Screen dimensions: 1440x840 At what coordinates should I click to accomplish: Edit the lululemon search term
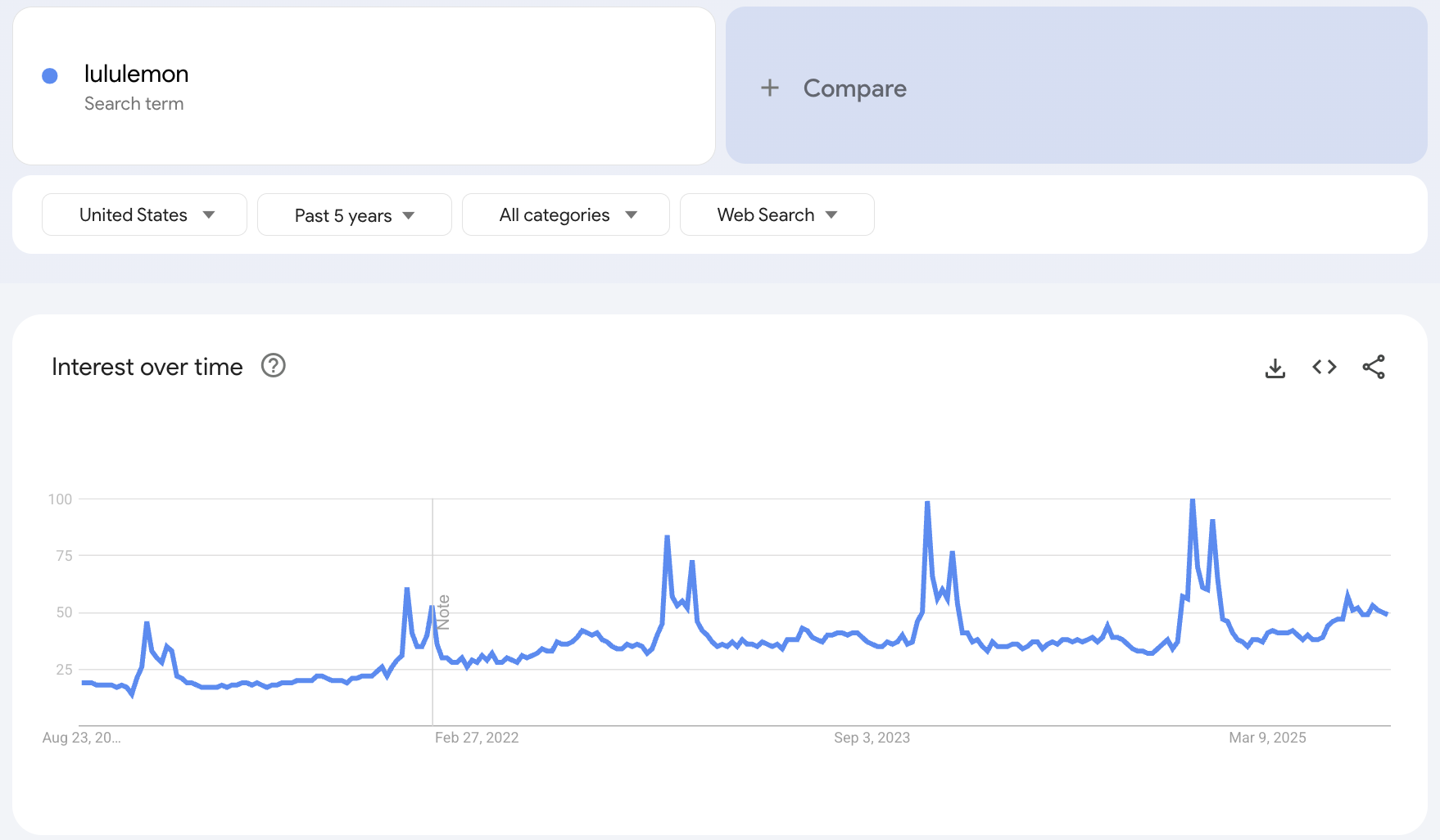tap(136, 75)
